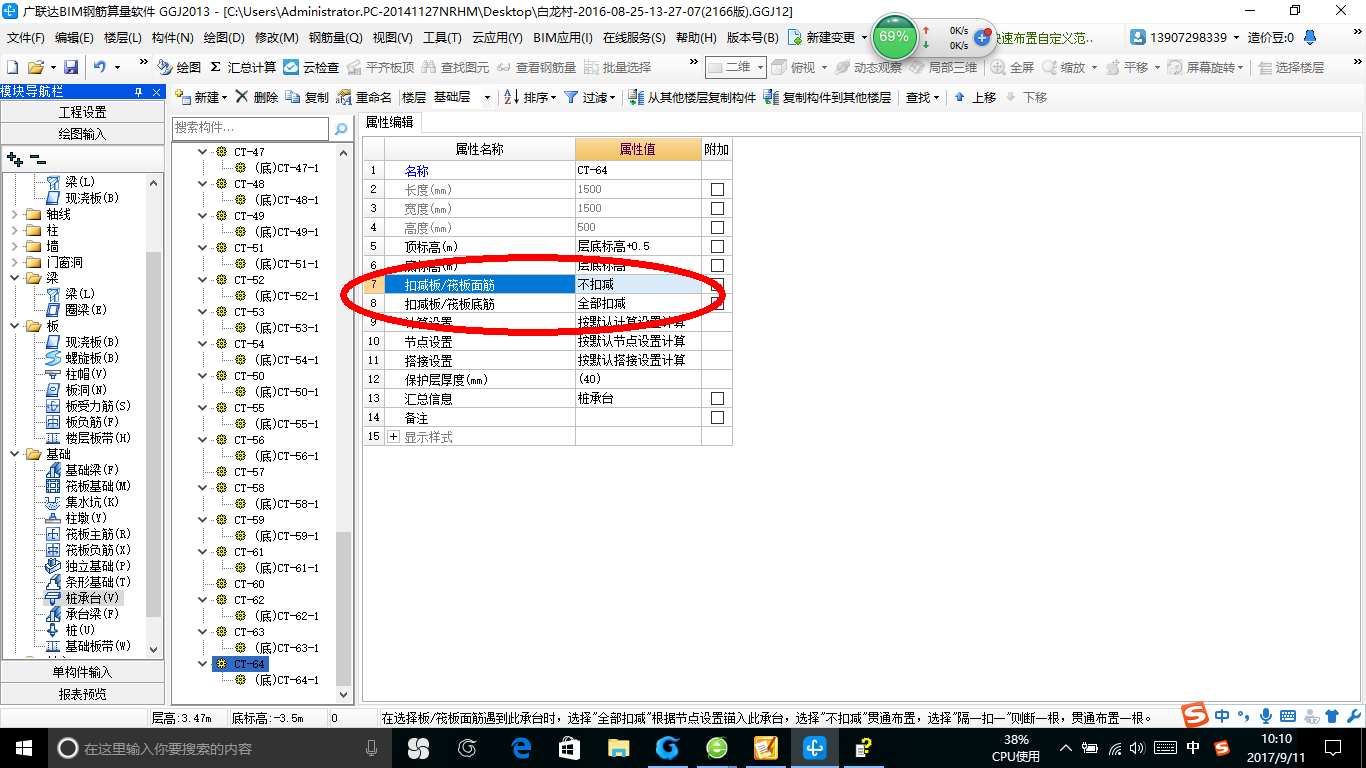Open the 工具(T) menu
Screen dimensions: 1366x768
pyautogui.click(x=442, y=37)
